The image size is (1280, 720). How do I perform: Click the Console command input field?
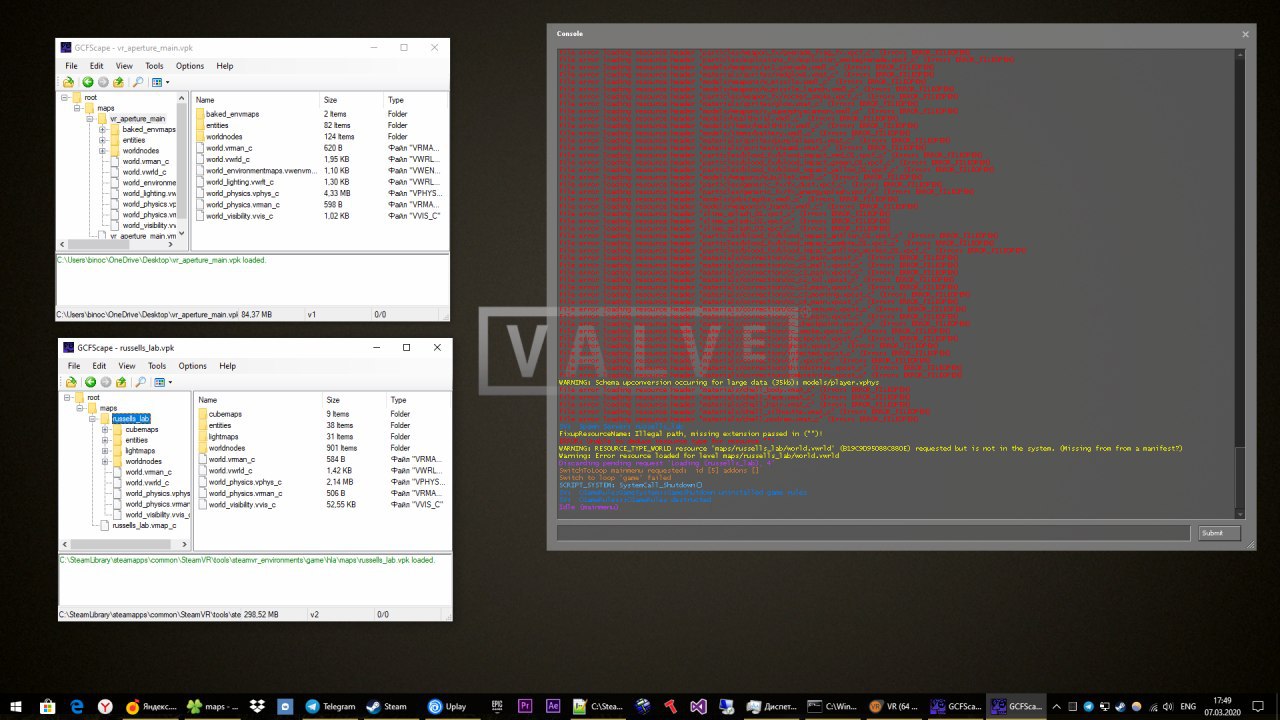coord(873,533)
